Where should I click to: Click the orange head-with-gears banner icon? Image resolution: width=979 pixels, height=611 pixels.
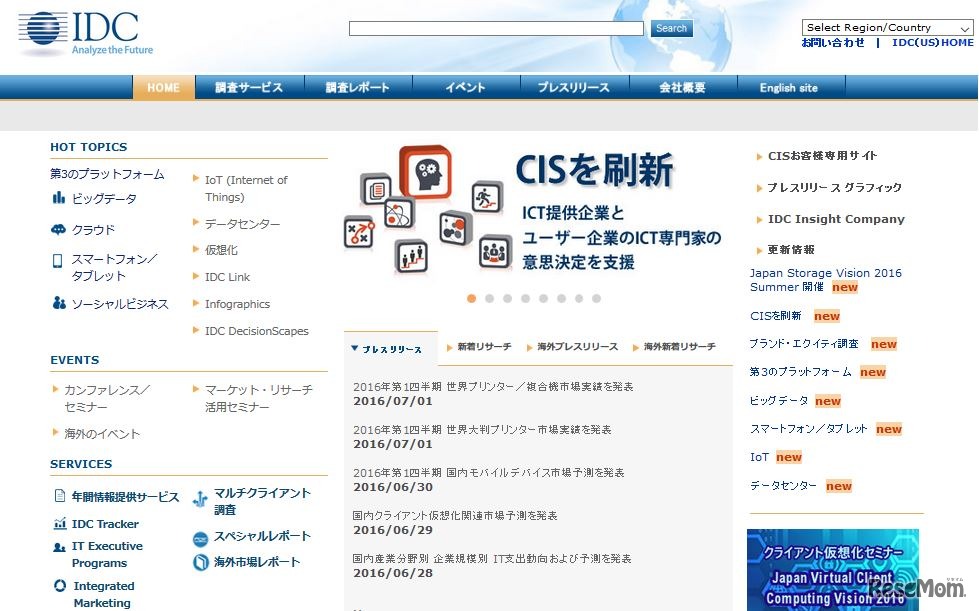point(426,171)
